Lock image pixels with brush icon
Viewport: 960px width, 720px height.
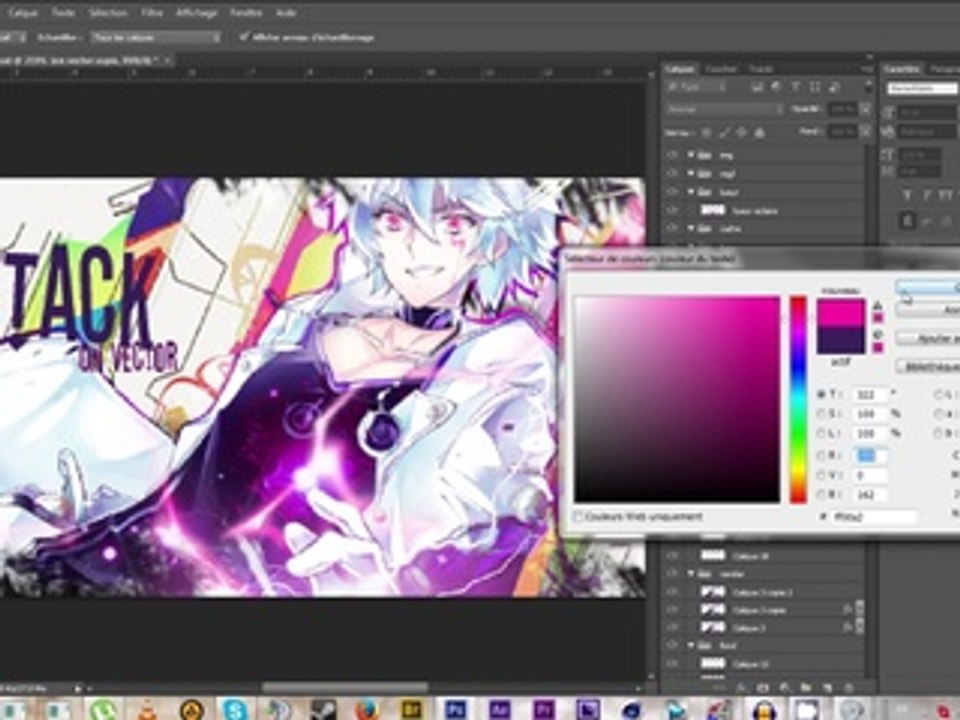[x=724, y=132]
